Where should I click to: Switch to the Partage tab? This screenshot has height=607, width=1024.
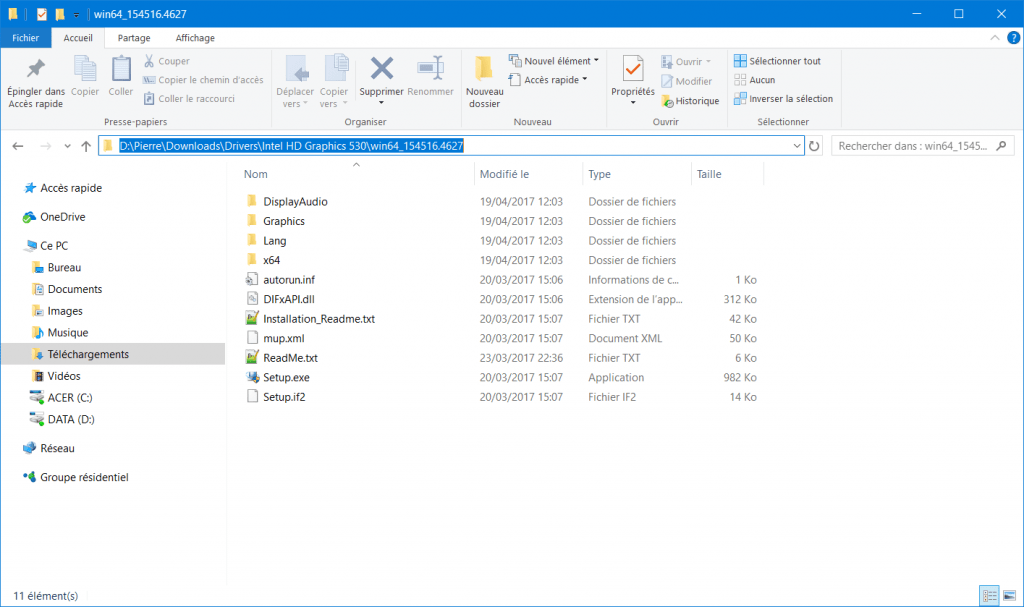pos(134,38)
